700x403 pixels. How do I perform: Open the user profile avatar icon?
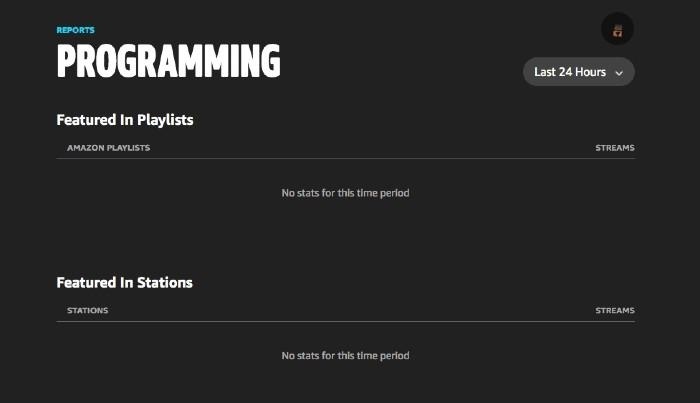[x=617, y=31]
